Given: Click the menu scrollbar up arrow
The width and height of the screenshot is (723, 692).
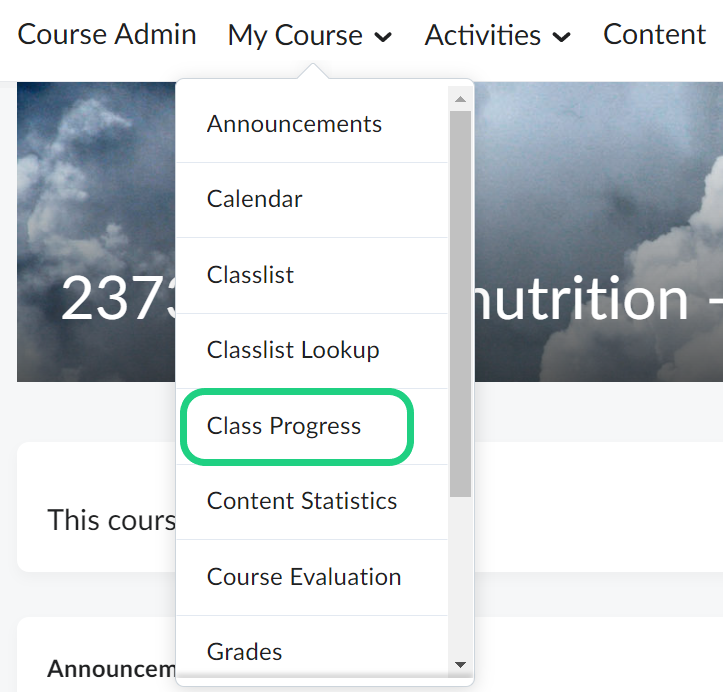Looking at the screenshot, I should point(460,99).
